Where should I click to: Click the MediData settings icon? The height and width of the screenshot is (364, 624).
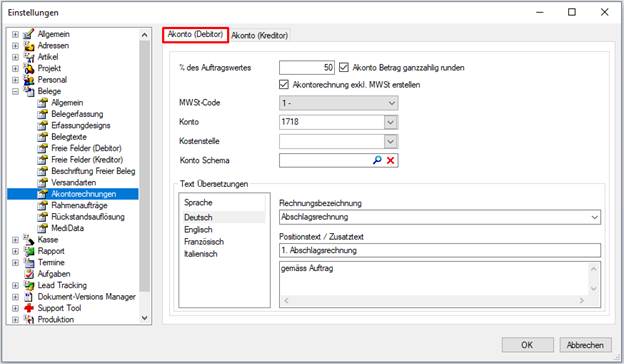[43, 228]
